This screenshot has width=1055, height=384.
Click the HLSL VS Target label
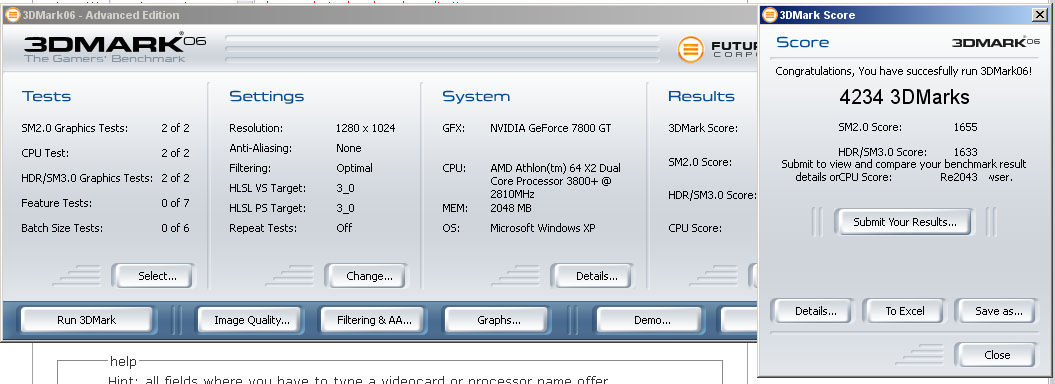267,188
